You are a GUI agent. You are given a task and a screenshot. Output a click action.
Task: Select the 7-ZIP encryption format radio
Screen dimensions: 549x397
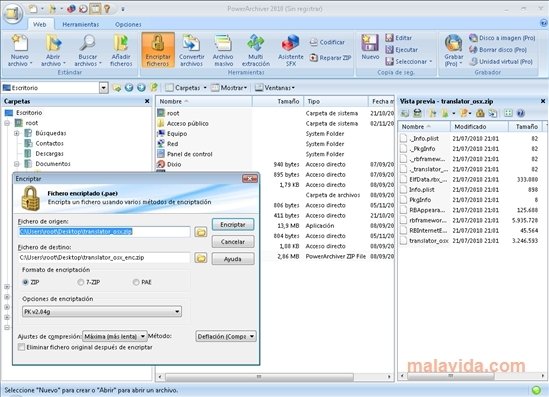pyautogui.click(x=81, y=282)
